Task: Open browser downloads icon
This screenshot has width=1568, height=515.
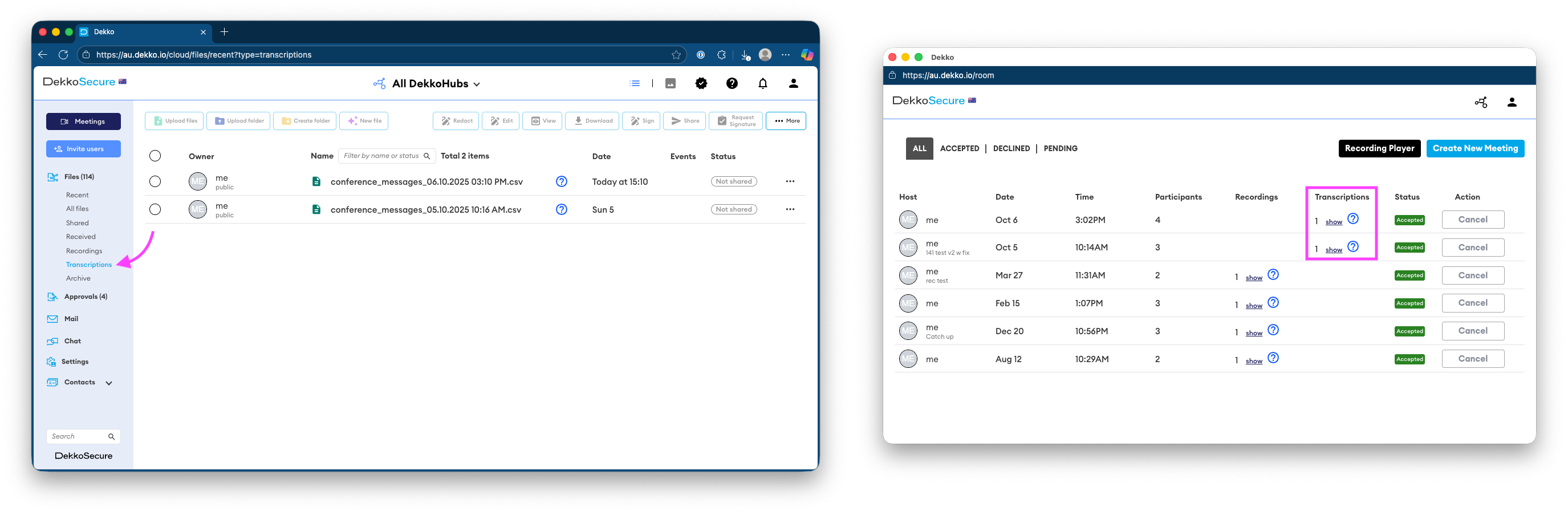Action: tap(745, 55)
